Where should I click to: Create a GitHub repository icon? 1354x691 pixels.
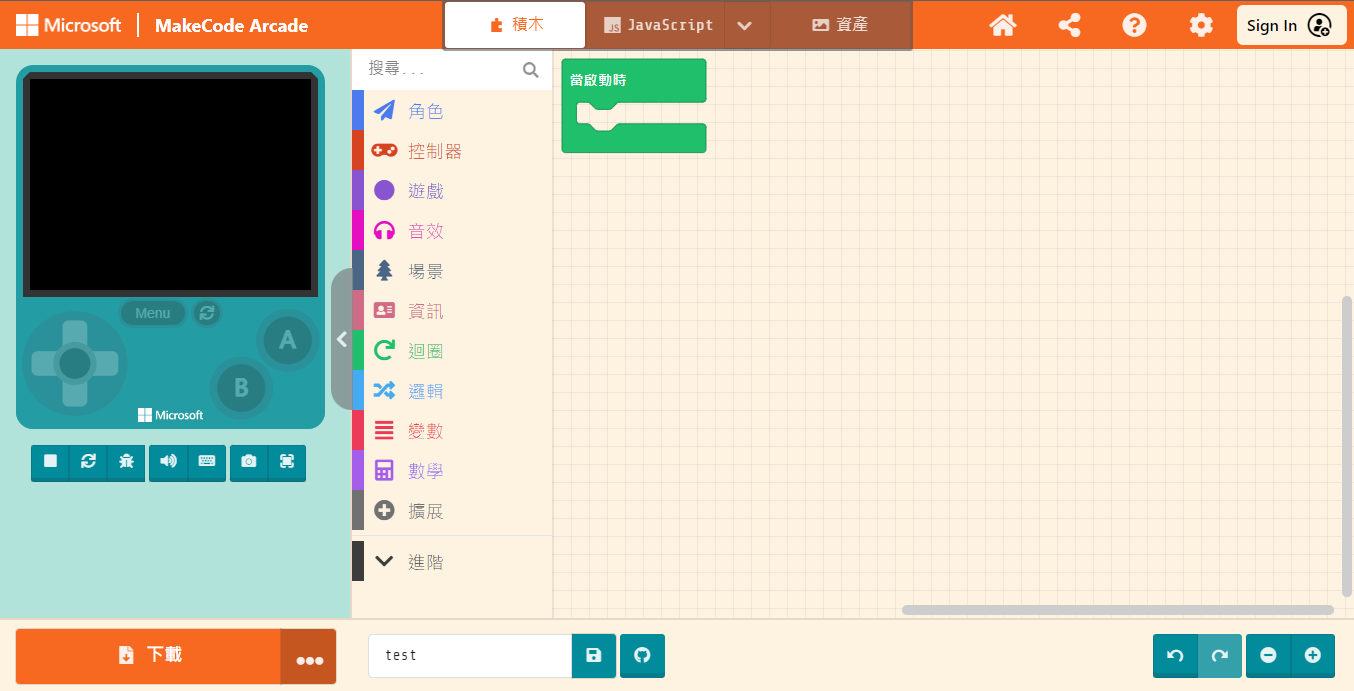[642, 655]
